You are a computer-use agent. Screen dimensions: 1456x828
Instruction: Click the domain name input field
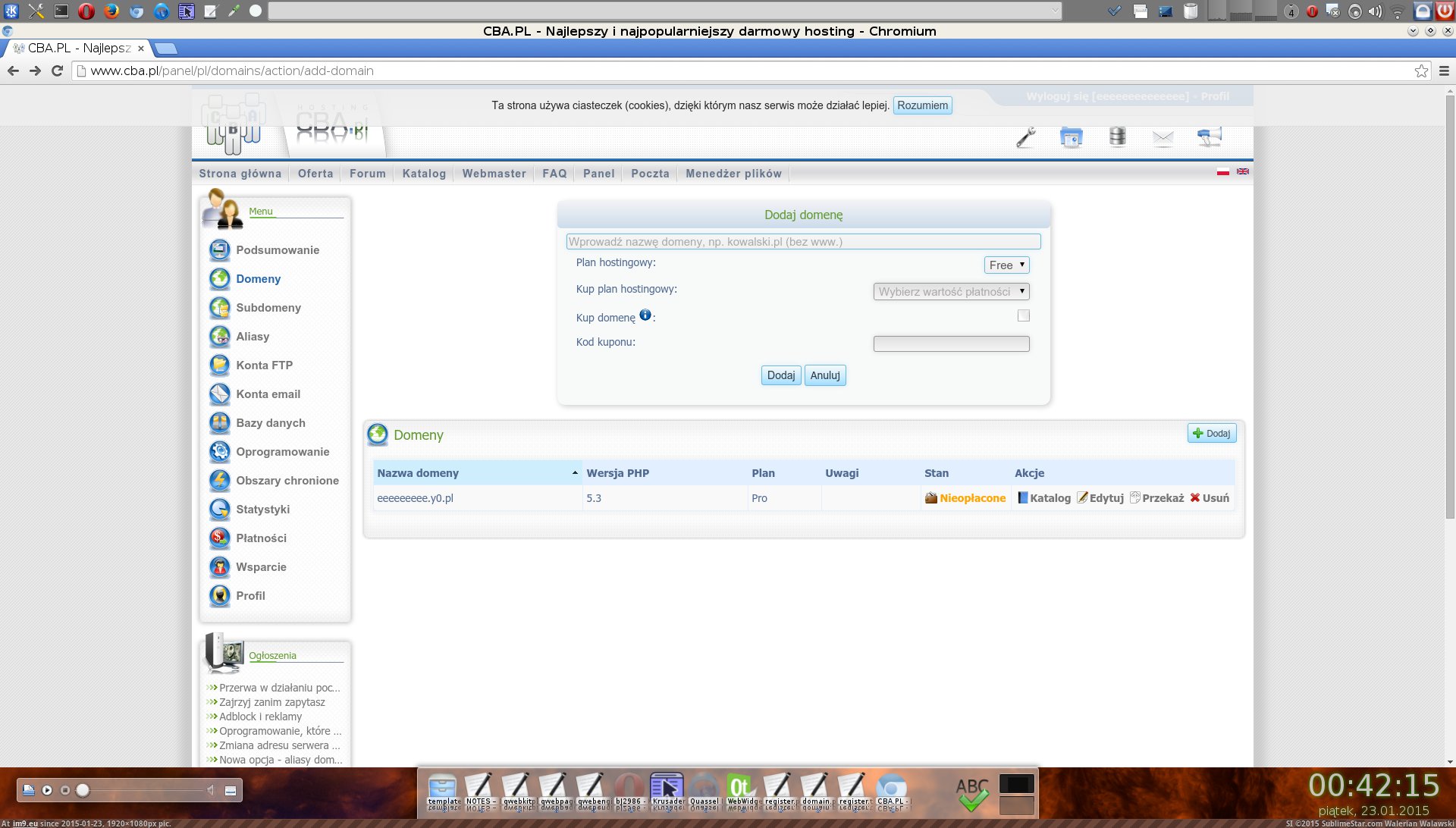pos(803,242)
